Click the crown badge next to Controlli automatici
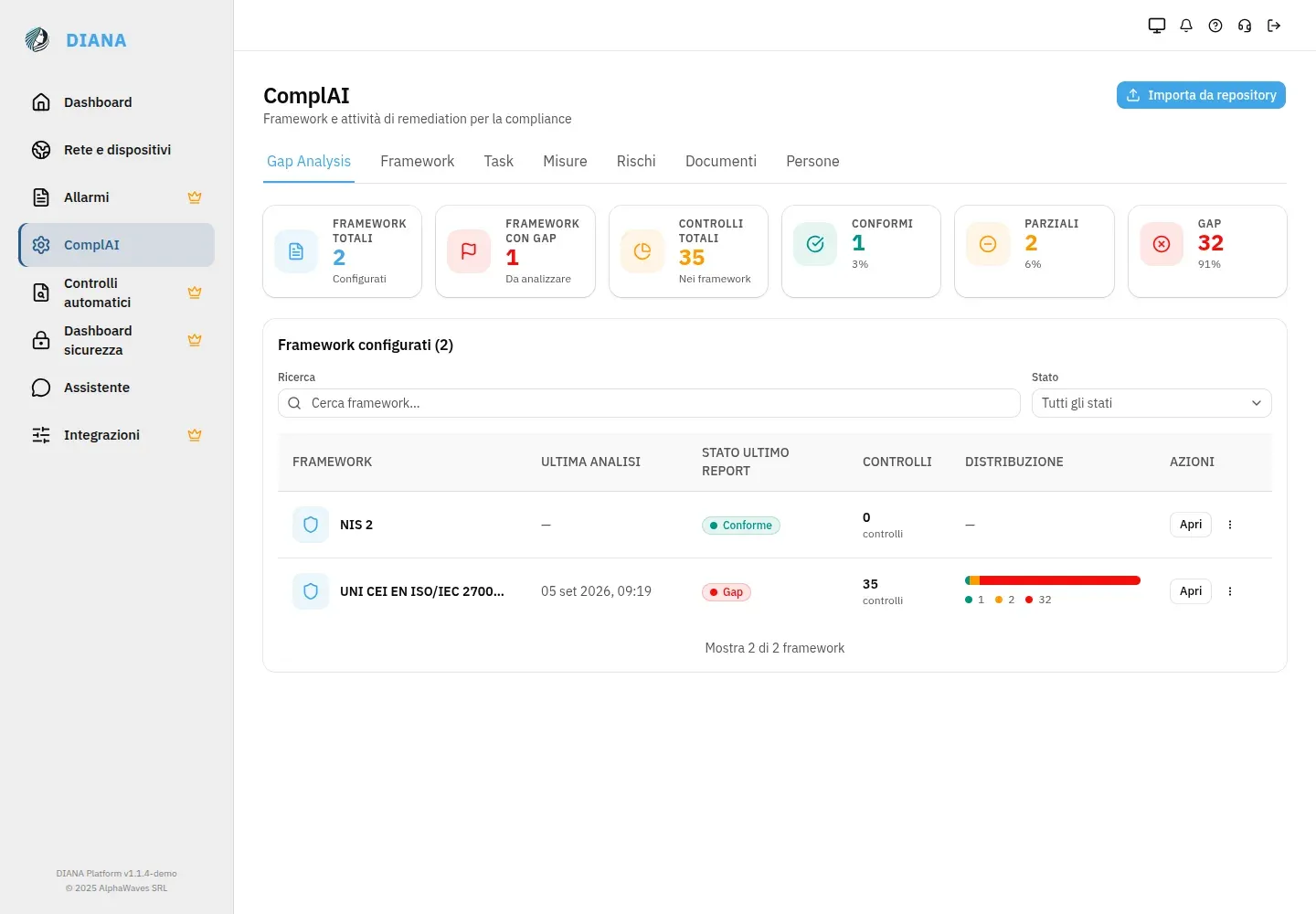Viewport: 1316px width, 914px height. pyautogui.click(x=195, y=292)
